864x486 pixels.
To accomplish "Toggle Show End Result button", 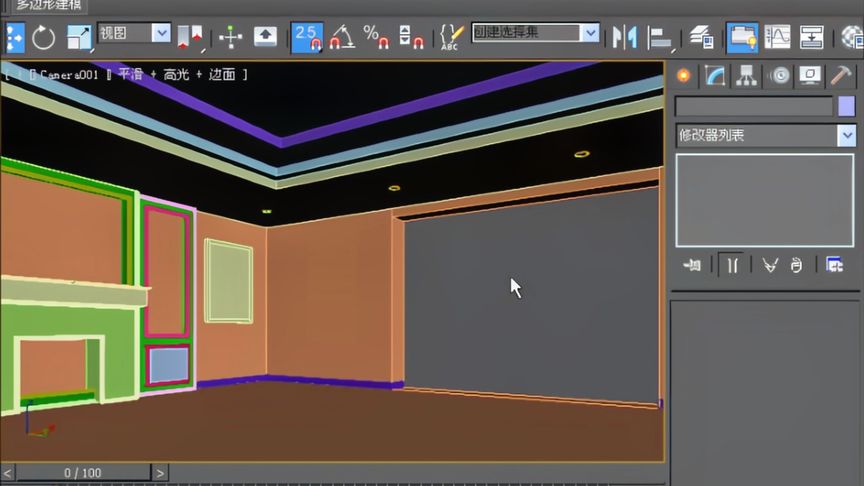I will point(732,266).
